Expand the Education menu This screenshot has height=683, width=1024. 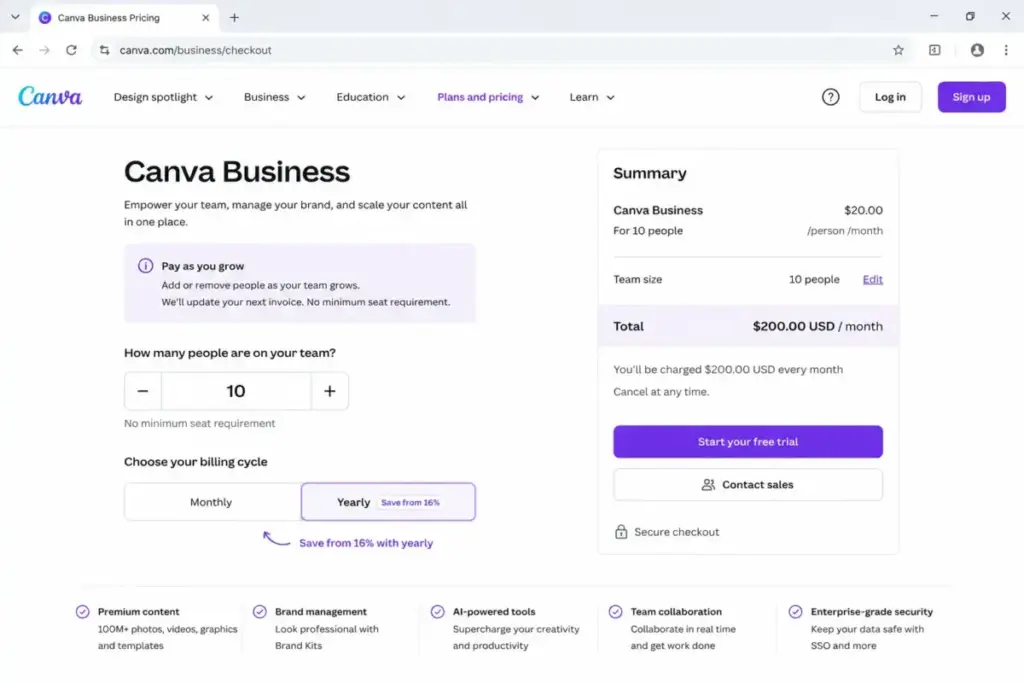[x=370, y=97]
